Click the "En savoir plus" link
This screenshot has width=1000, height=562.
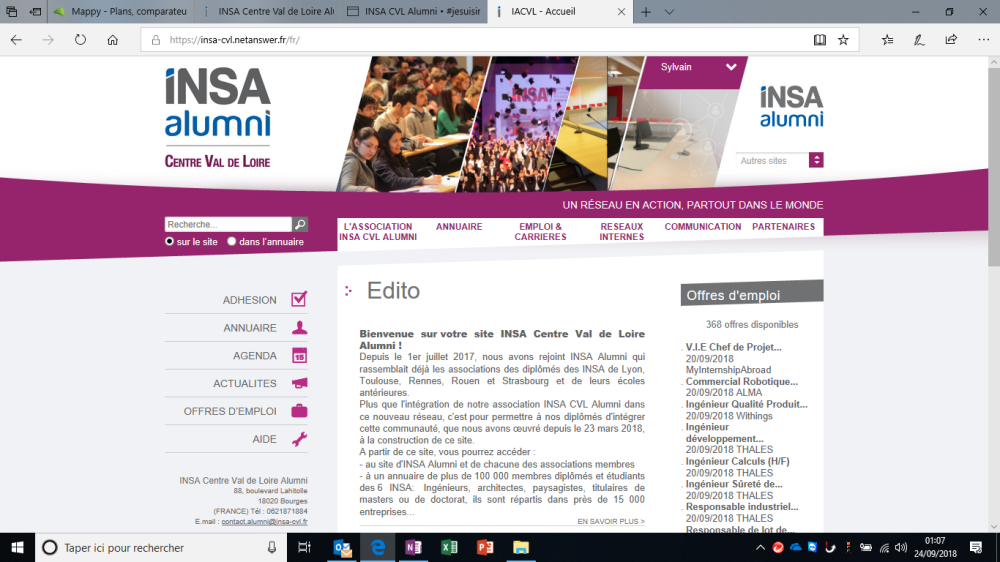point(610,521)
